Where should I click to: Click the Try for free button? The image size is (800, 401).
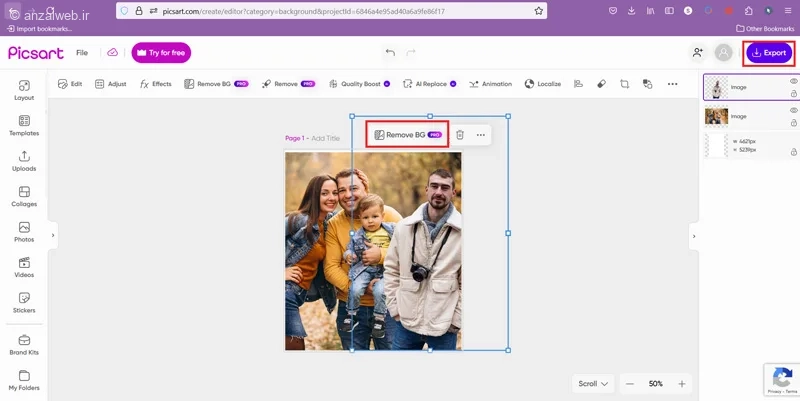tap(161, 53)
